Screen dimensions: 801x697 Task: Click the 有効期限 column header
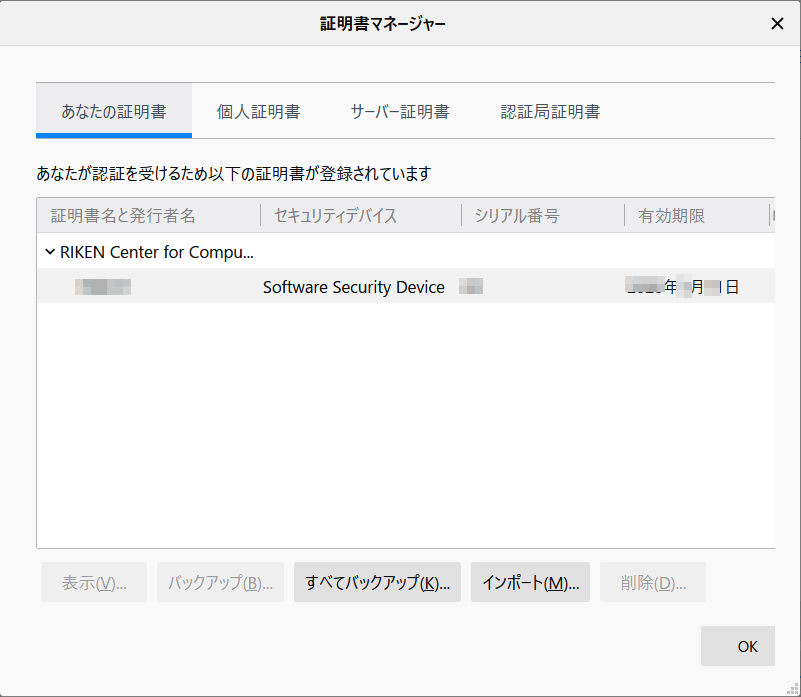coord(672,216)
